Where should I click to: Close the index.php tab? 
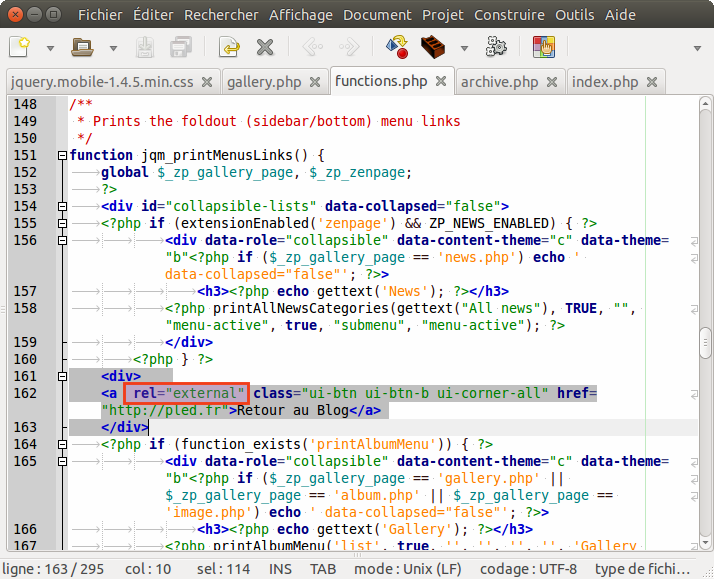coord(652,82)
